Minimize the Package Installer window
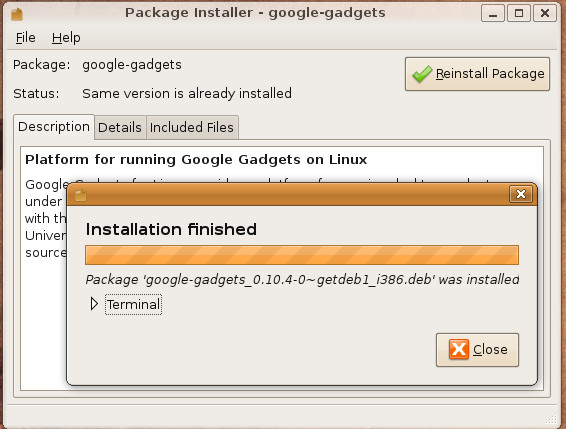Viewport: 566px width, 429px height. 493,14
